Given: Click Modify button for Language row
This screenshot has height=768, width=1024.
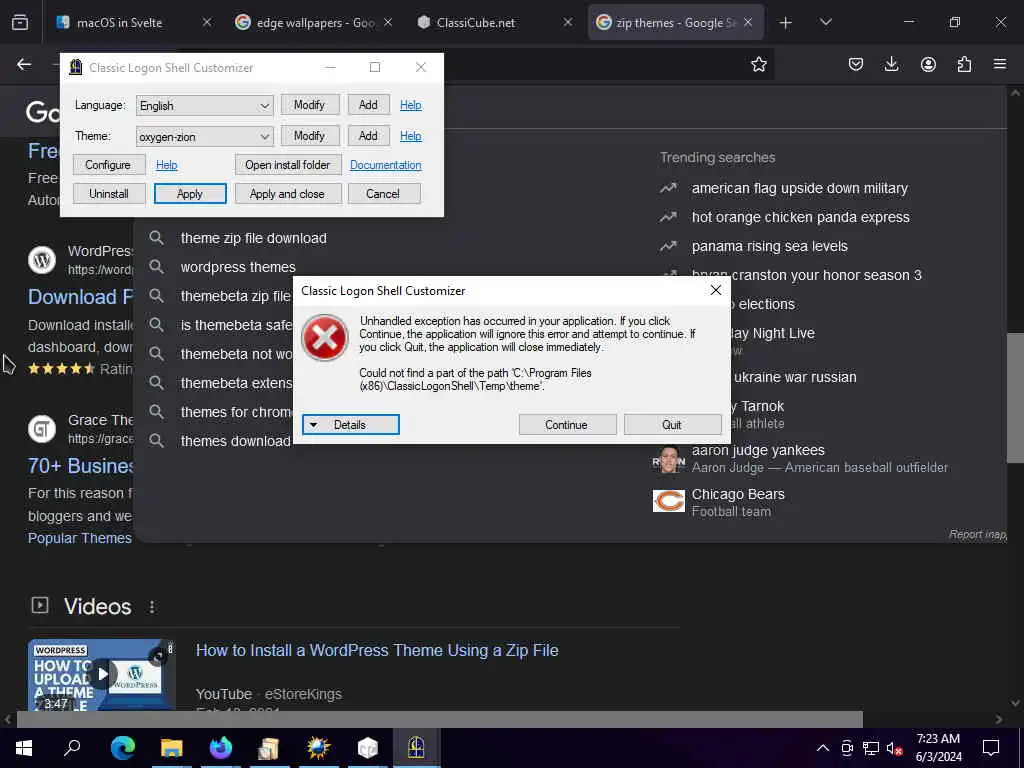Looking at the screenshot, I should click(x=310, y=104).
